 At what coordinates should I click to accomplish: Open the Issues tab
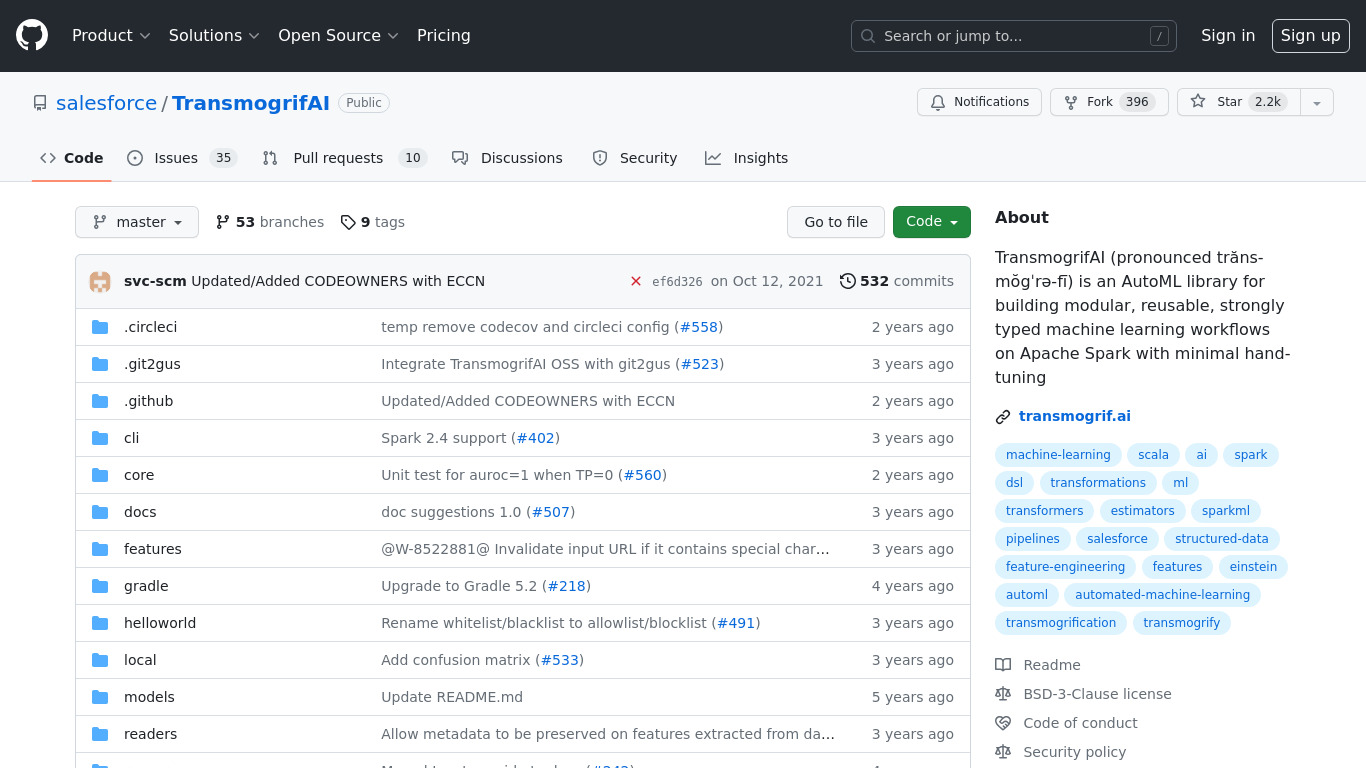pyautogui.click(x=181, y=158)
